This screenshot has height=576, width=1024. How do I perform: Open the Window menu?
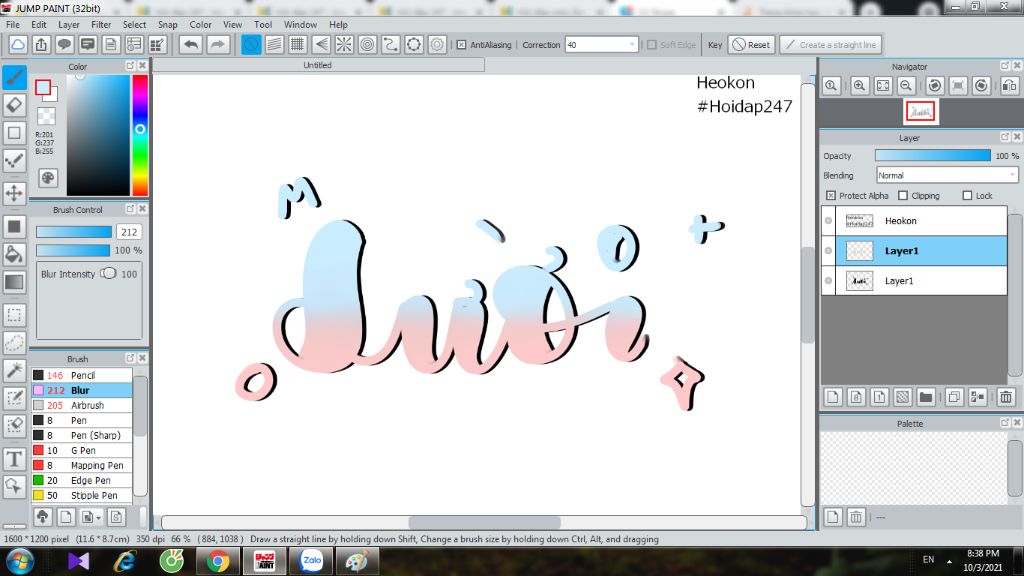(x=300, y=24)
